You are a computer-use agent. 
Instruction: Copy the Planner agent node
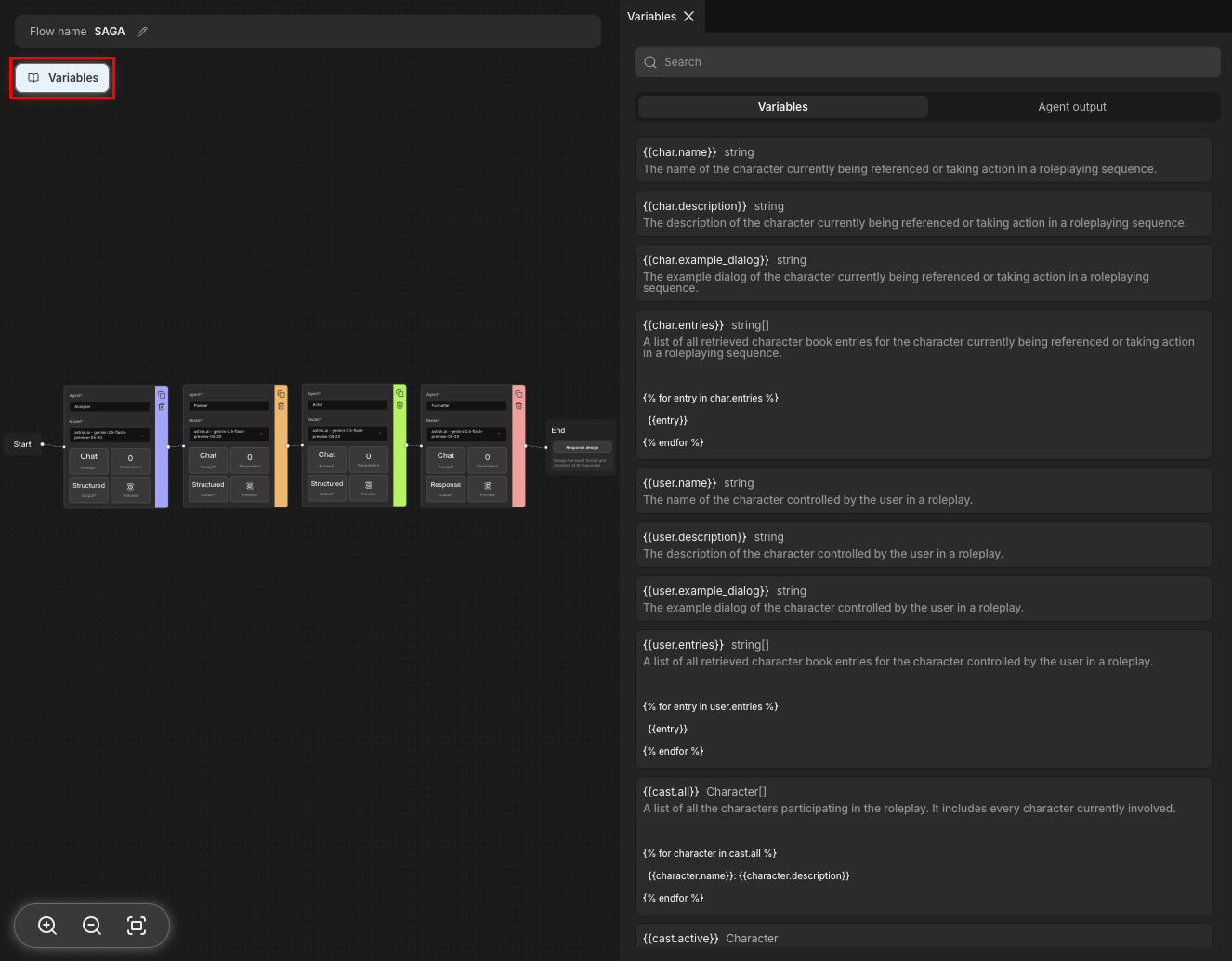point(281,394)
